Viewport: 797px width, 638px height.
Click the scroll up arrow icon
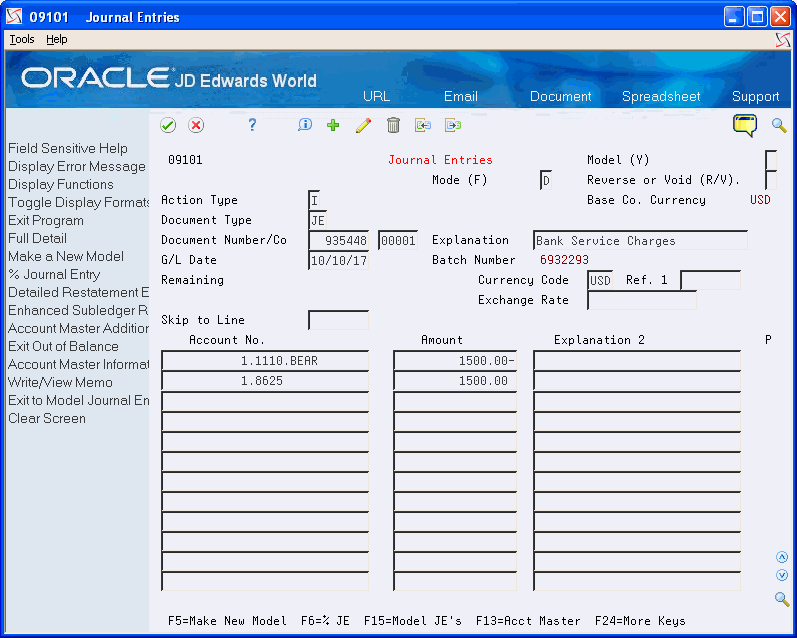point(782,557)
